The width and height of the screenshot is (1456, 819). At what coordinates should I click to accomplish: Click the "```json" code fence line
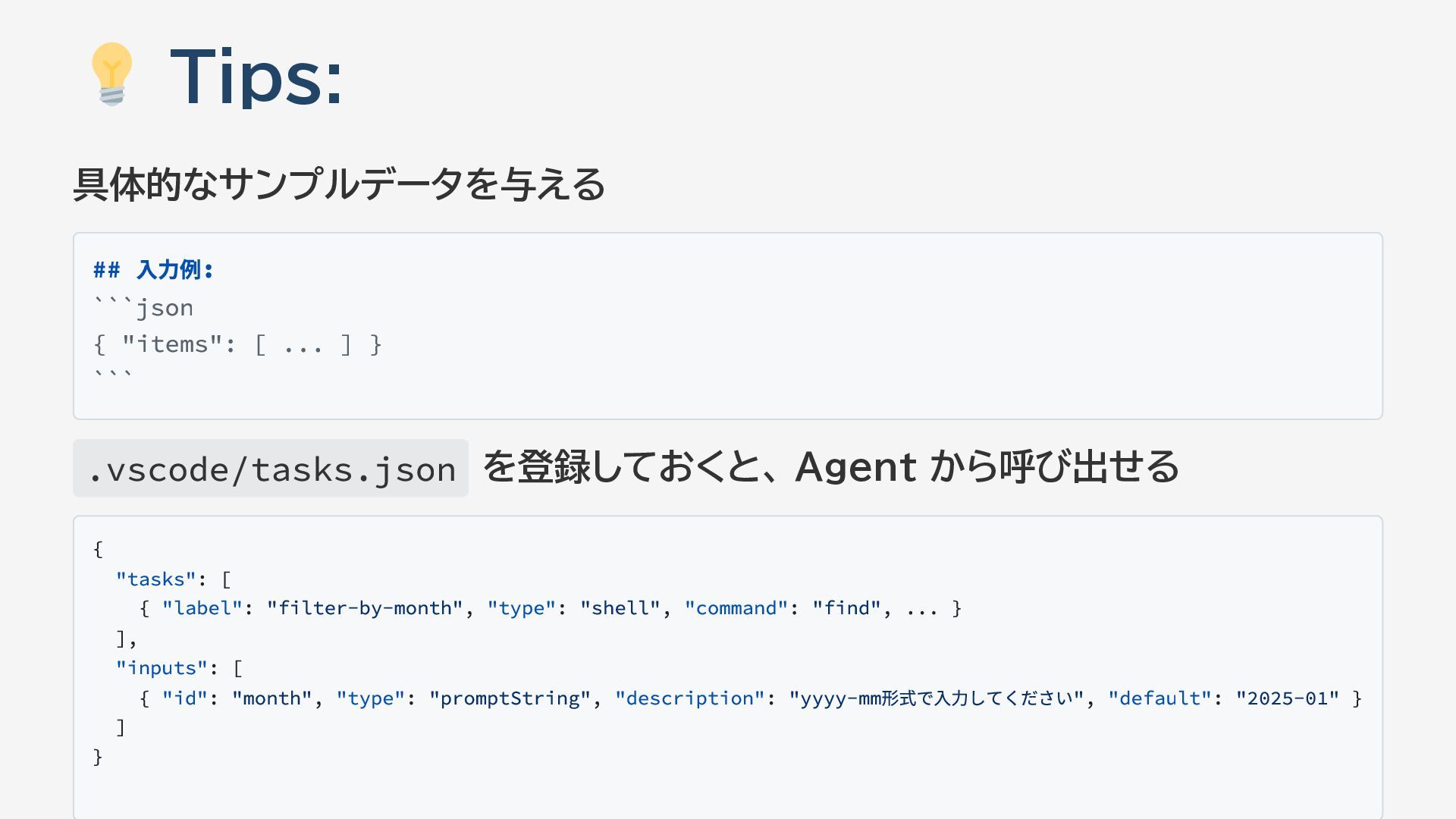click(x=143, y=308)
